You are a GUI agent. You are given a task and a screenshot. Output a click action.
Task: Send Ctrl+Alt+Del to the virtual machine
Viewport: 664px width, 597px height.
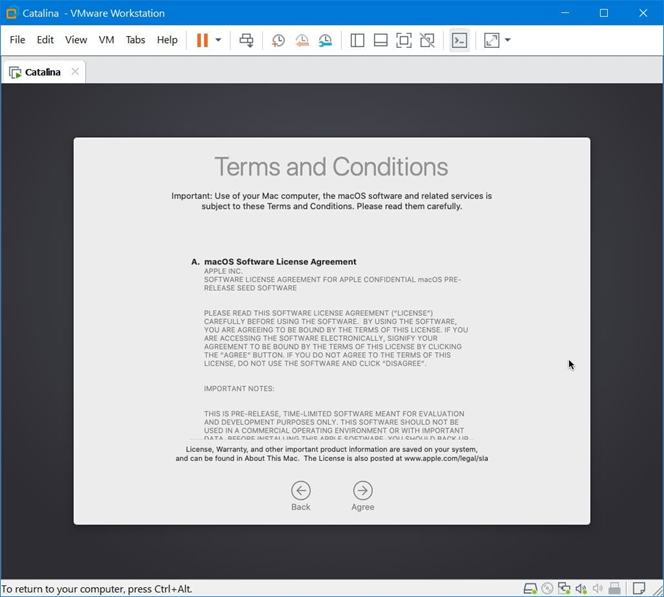[x=246, y=40]
